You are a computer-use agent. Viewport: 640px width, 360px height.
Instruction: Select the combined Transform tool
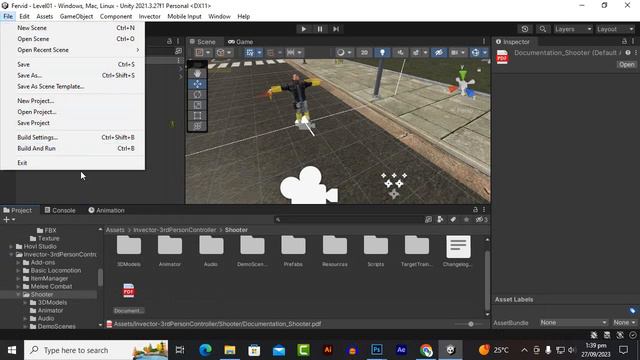coord(197,126)
